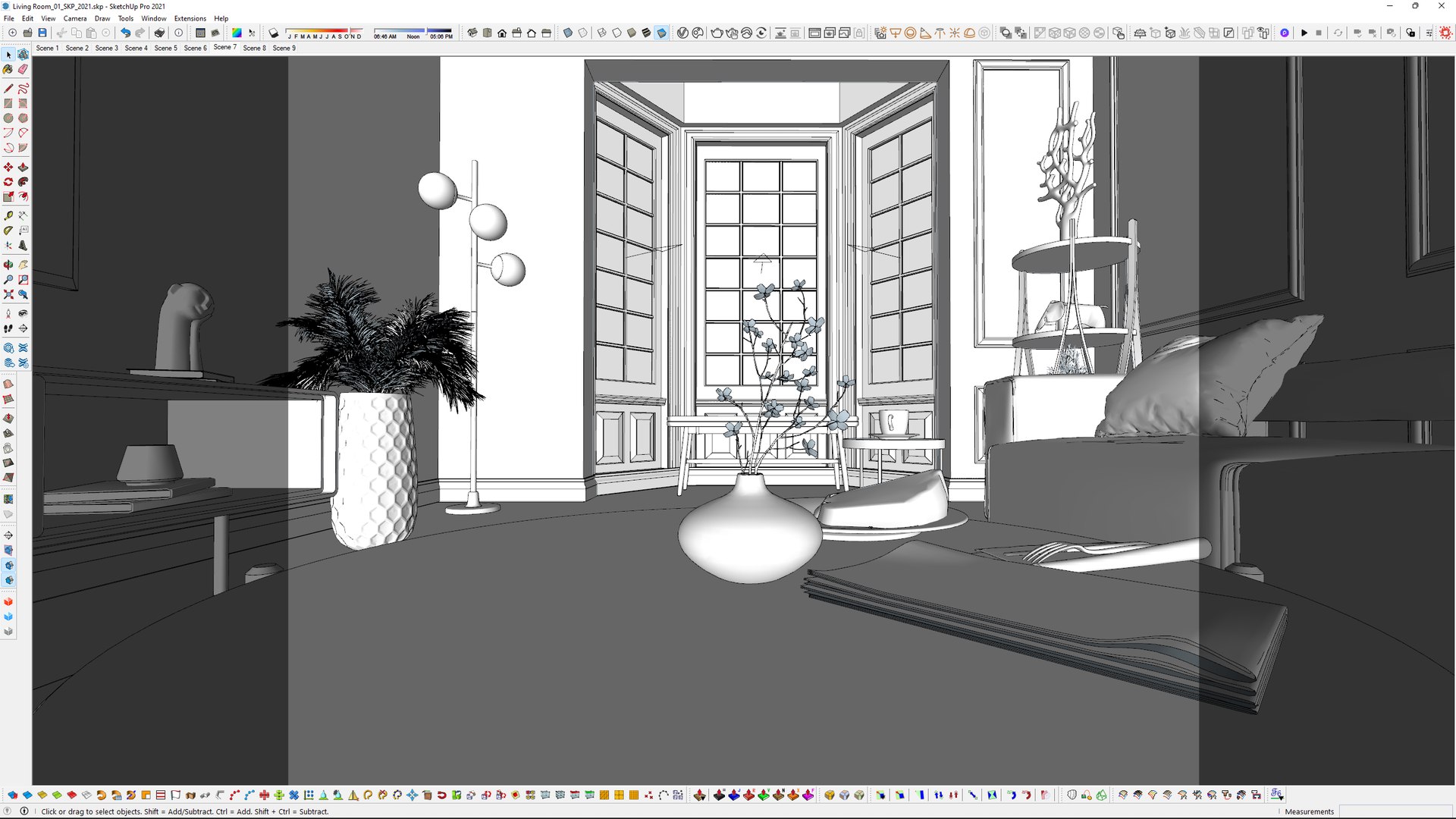Toggle Wireframe face style
Image resolution: width=1456 pixels, height=819 pixels.
pos(602,33)
